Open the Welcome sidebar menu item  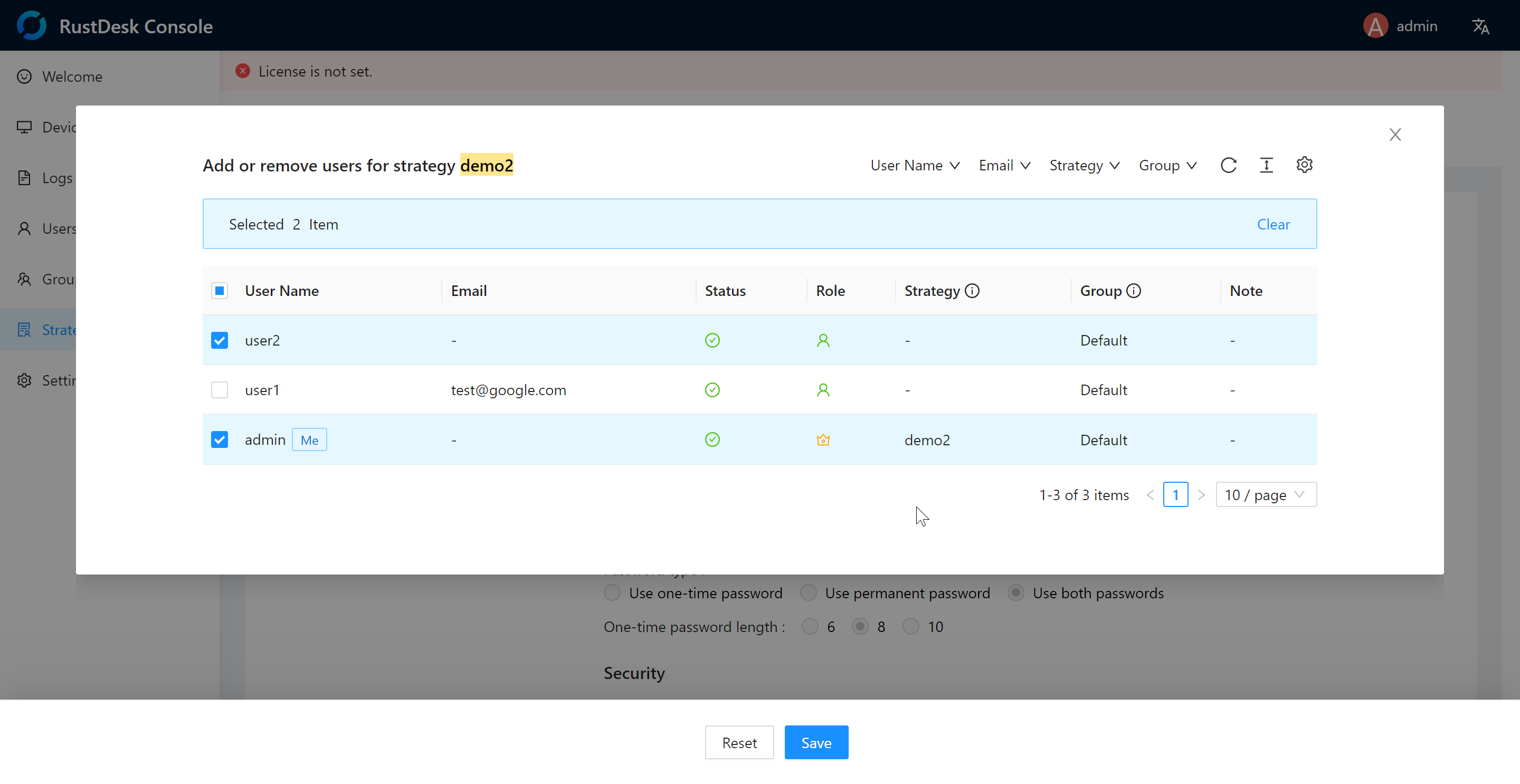click(72, 77)
